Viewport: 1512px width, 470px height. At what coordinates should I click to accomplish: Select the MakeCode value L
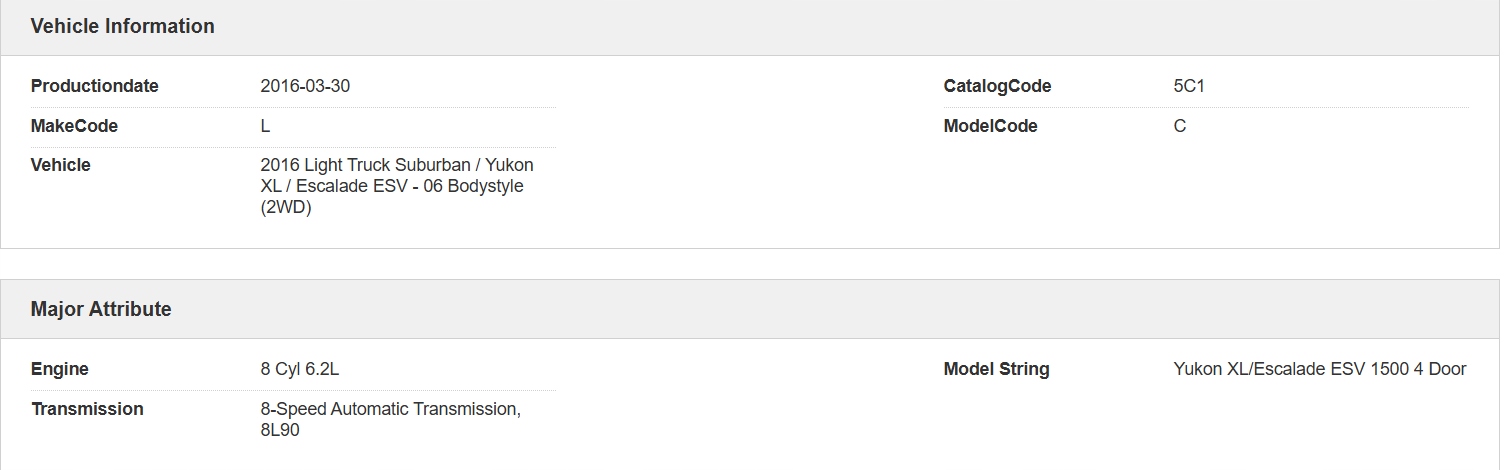265,127
